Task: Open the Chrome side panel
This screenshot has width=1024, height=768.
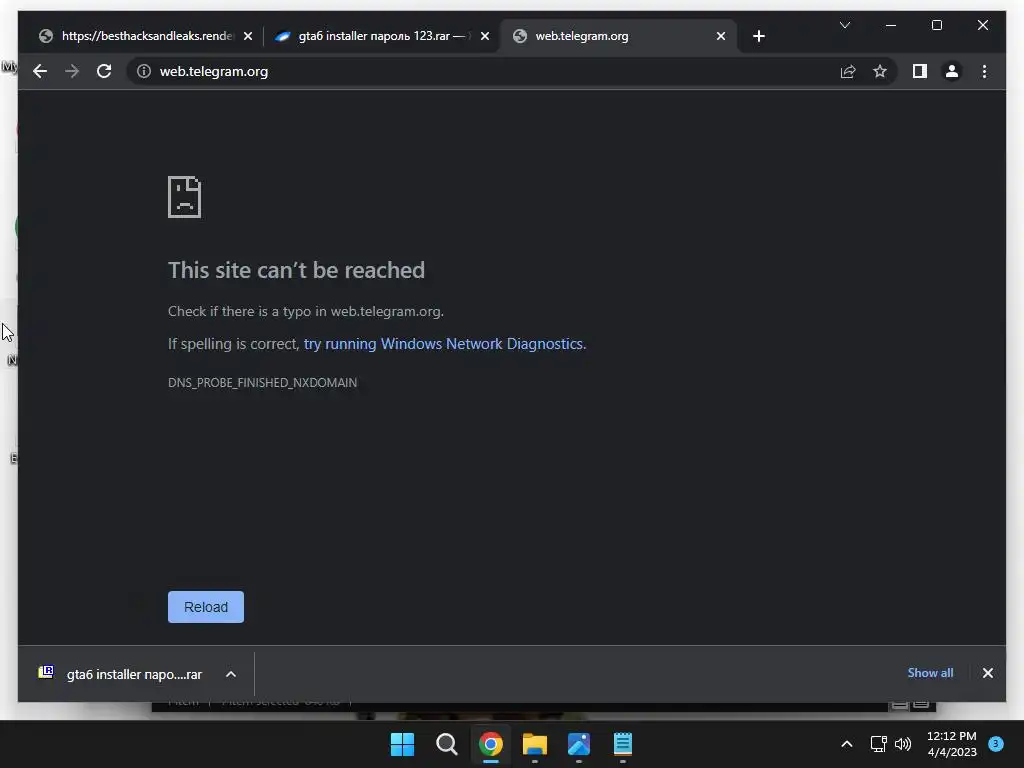Action: click(x=920, y=71)
